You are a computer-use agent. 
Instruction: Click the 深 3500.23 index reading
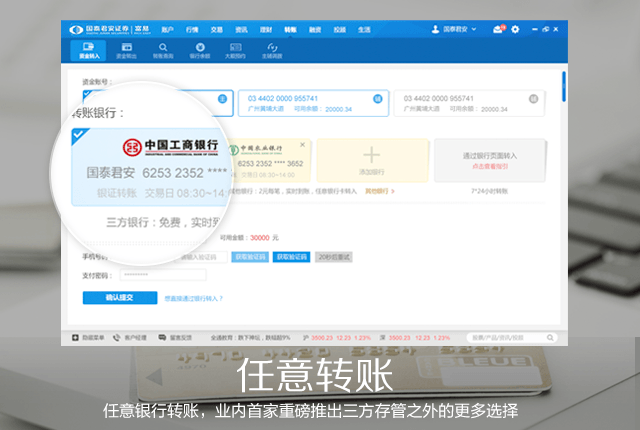(414, 337)
